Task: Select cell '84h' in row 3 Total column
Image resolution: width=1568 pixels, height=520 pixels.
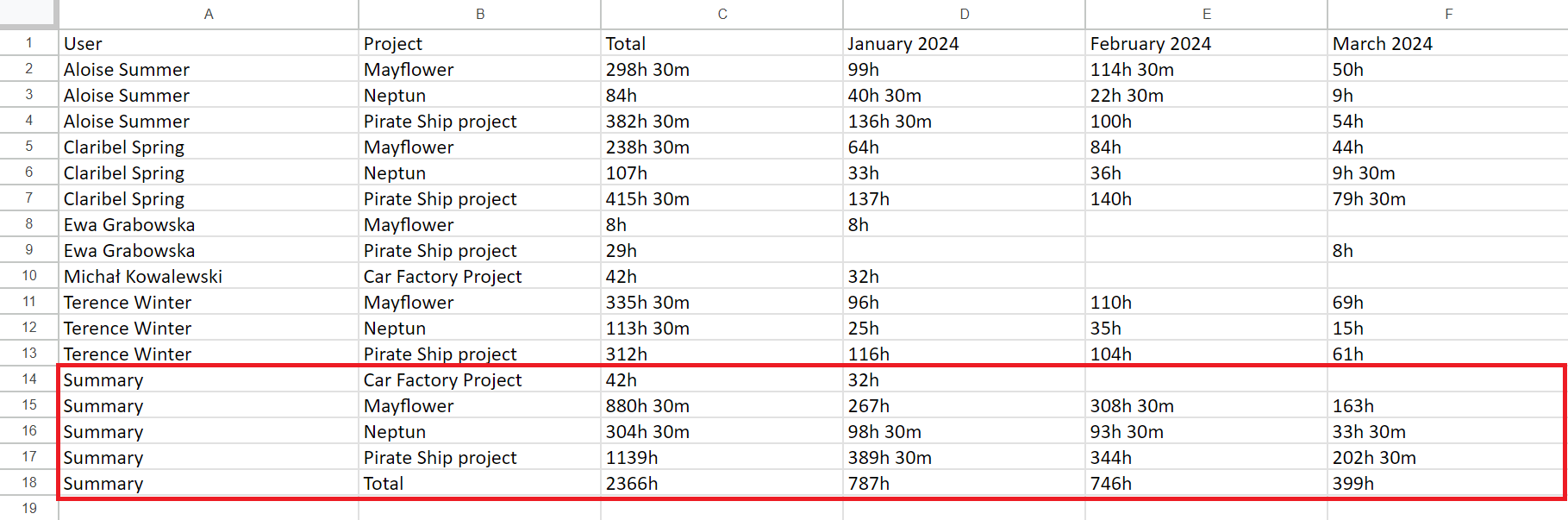Action: pyautogui.click(x=722, y=95)
